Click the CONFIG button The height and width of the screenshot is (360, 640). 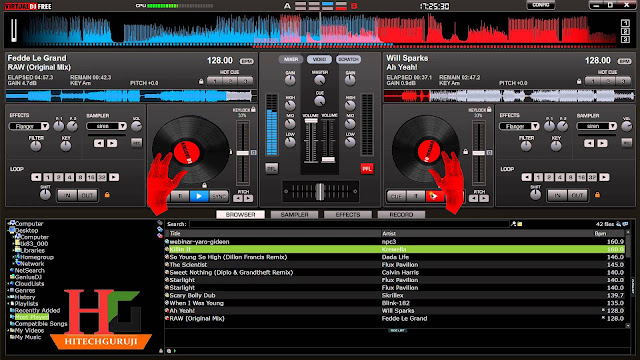(x=540, y=5)
